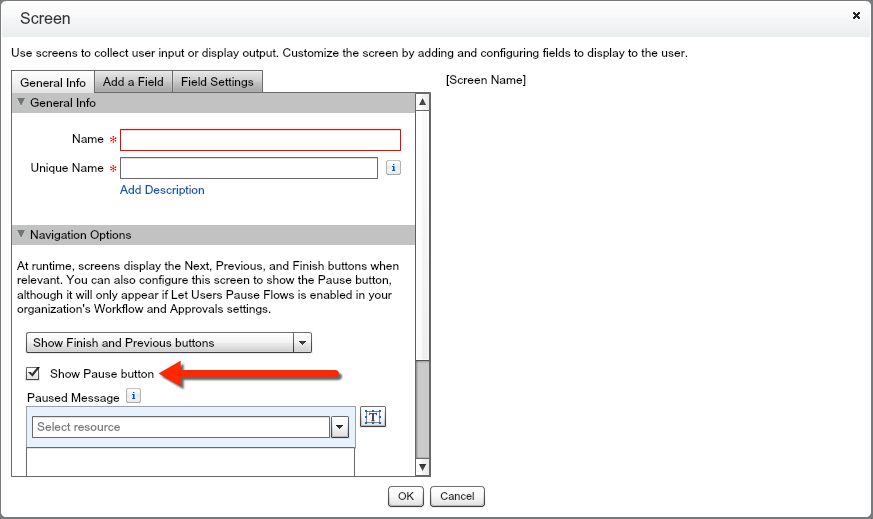Uncheck the Show Pause button checkbox
Screen dimensions: 873x519
(x=33, y=374)
